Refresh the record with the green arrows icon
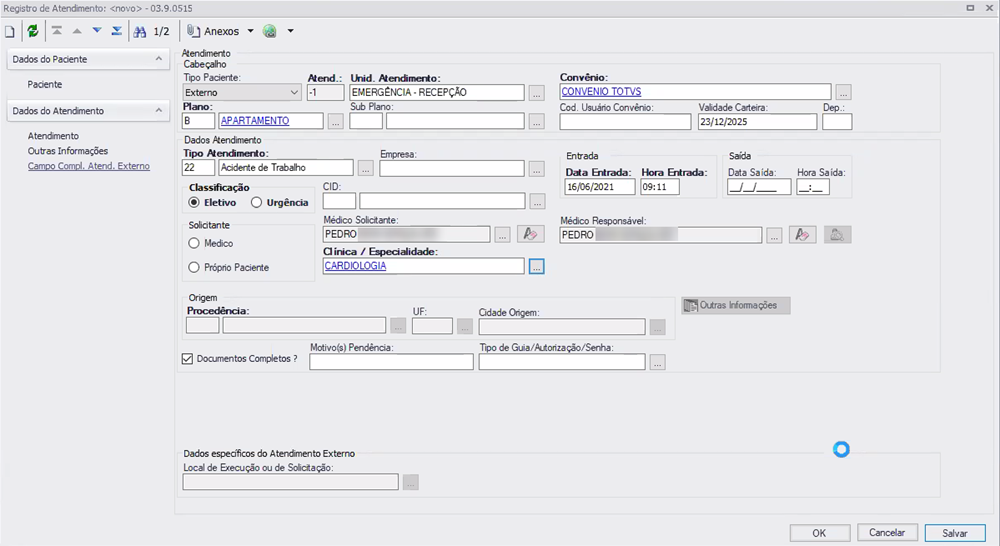1000x546 pixels. 33,31
